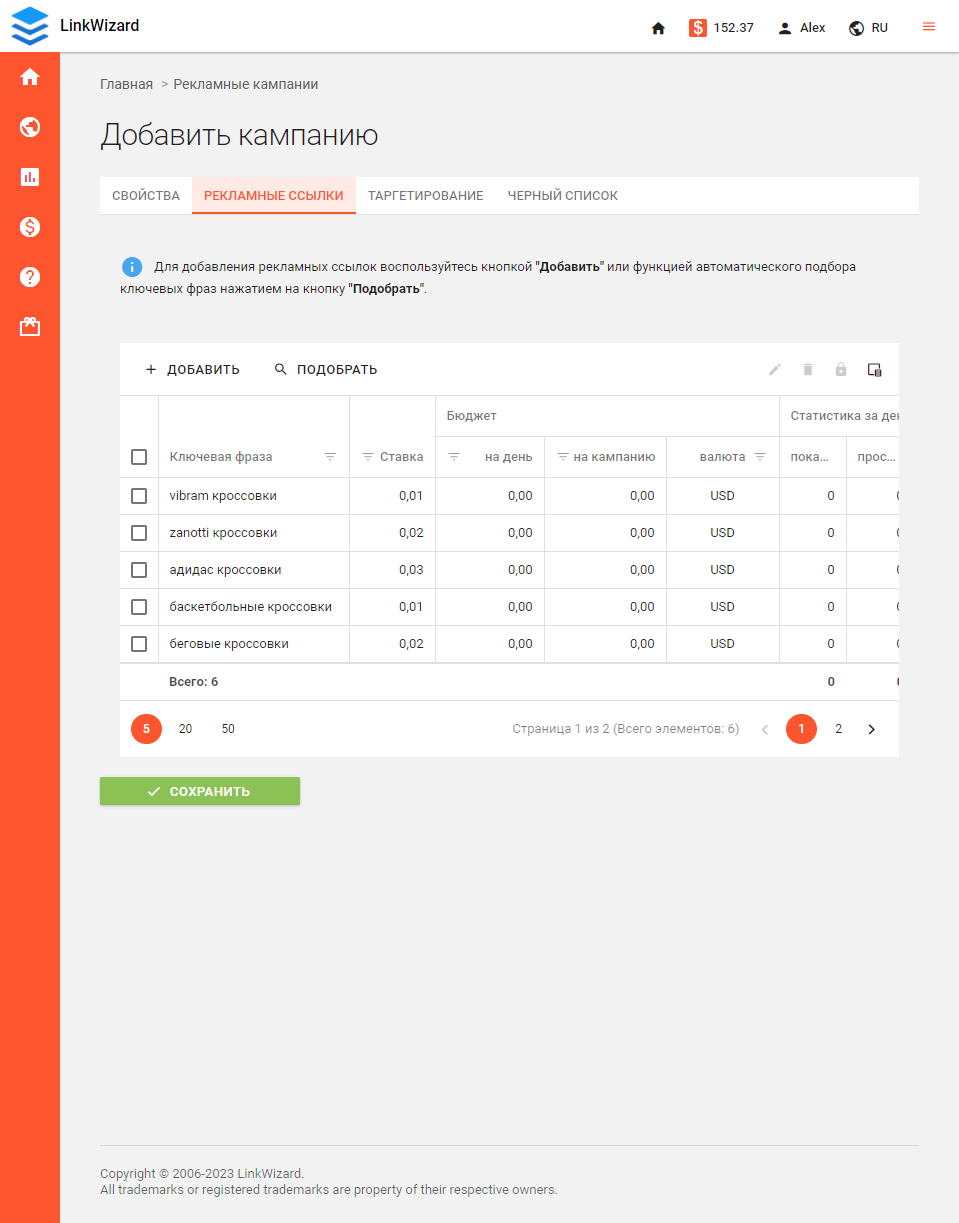Viewport: 959px width, 1223px height.
Task: Open the home dashboard from sidebar
Action: (30, 76)
